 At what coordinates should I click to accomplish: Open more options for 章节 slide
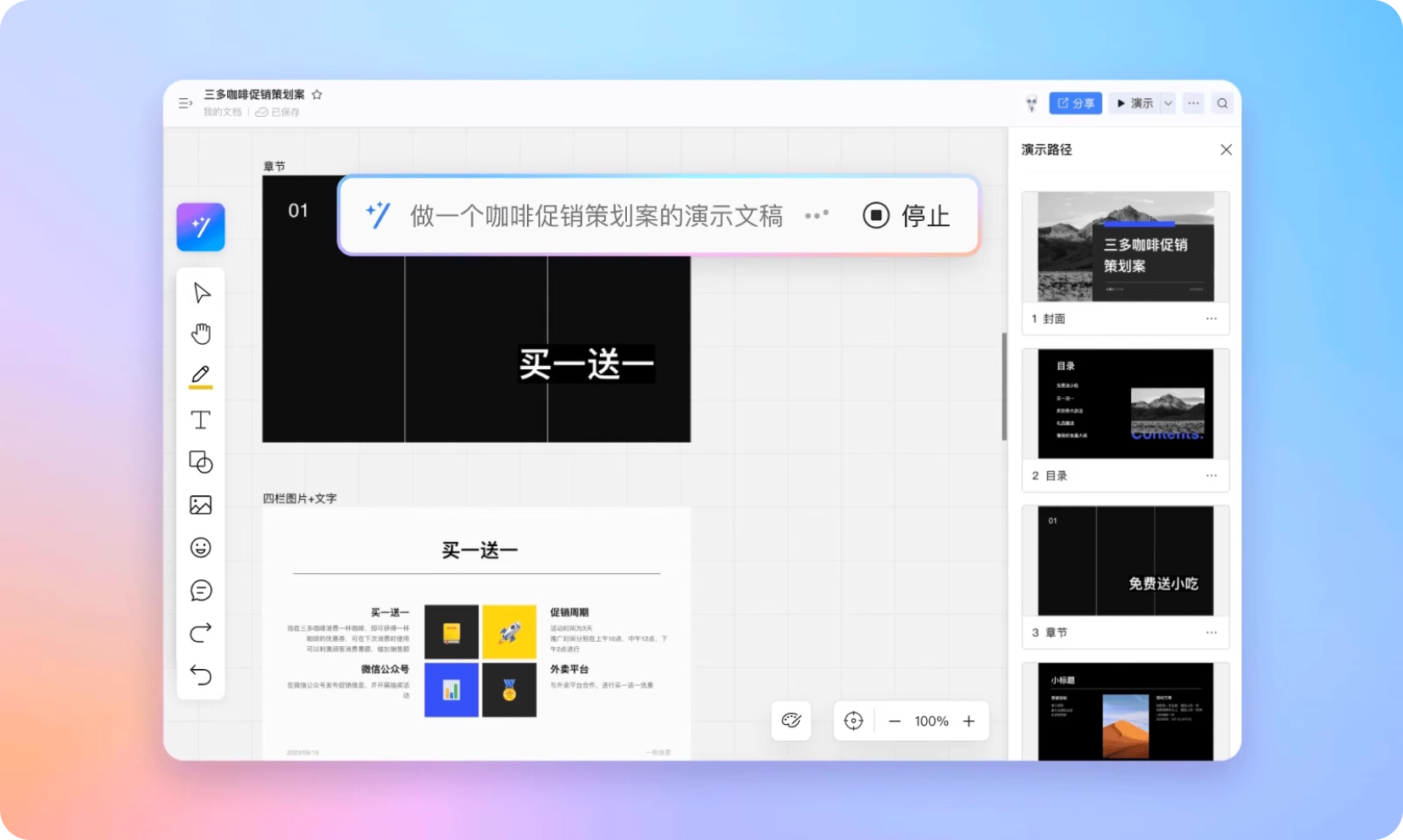(1212, 633)
